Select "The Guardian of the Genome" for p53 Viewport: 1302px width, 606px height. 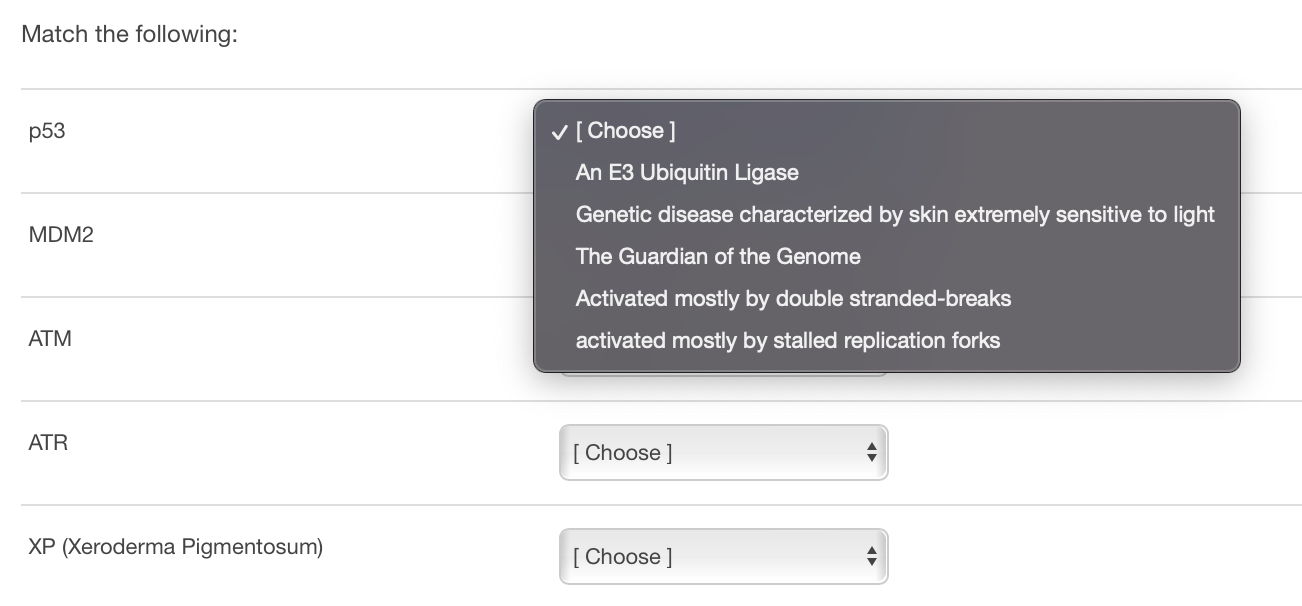point(717,256)
